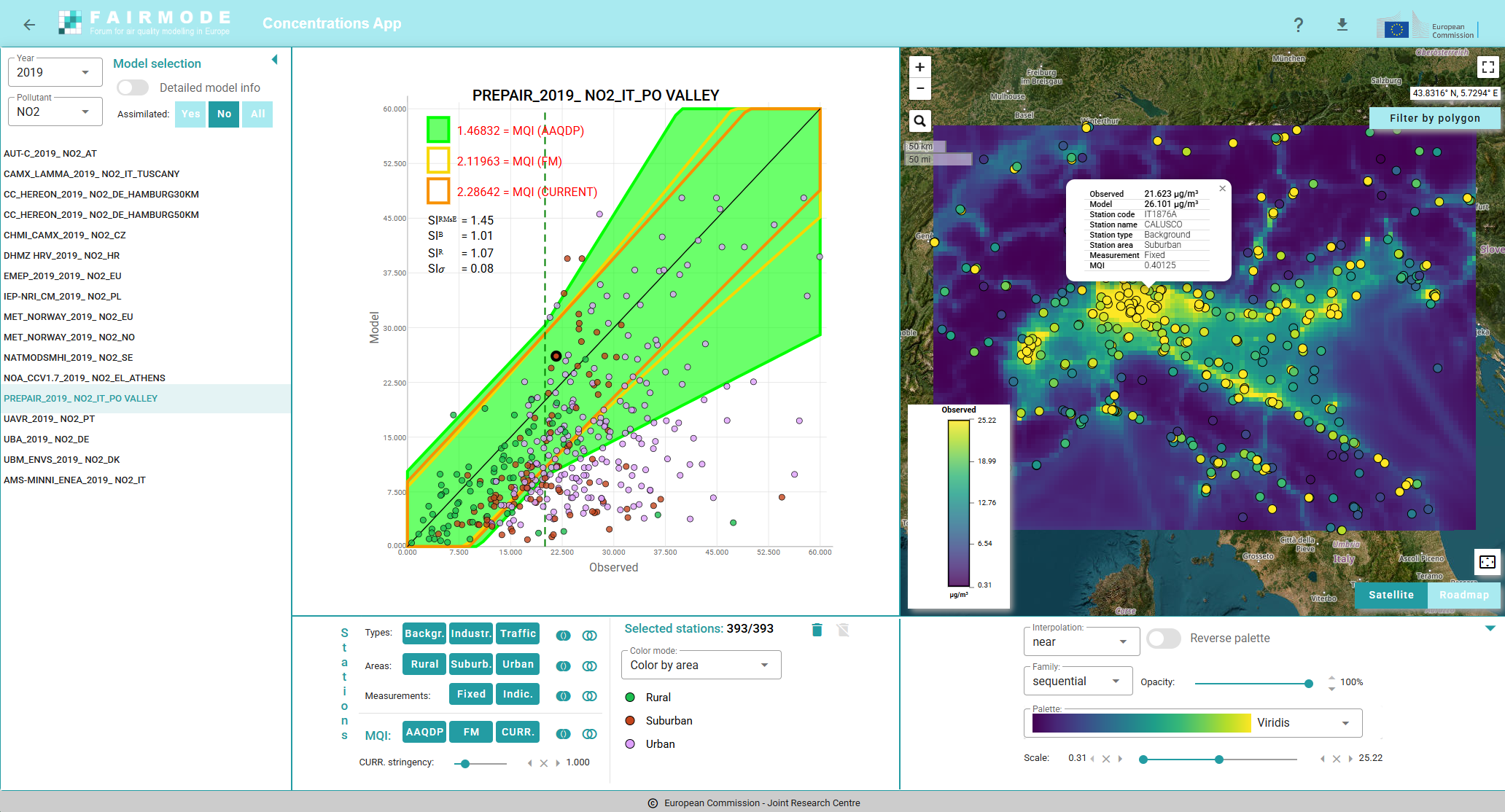The image size is (1505, 812).
Task: Click union icon for station Areas
Action: click(590, 666)
